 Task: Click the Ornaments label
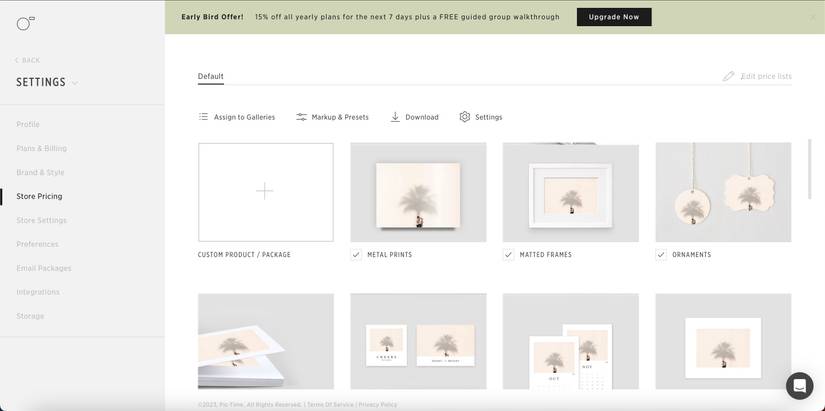691,255
